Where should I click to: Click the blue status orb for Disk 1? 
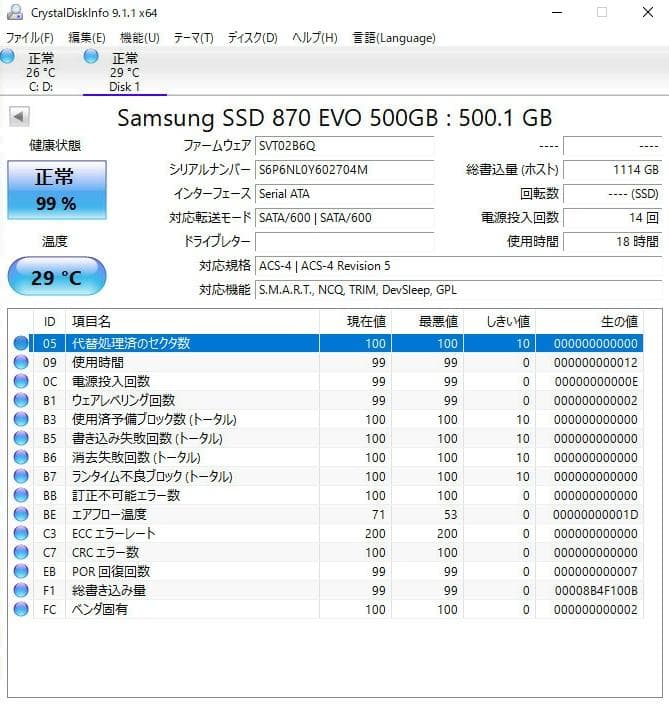91,57
